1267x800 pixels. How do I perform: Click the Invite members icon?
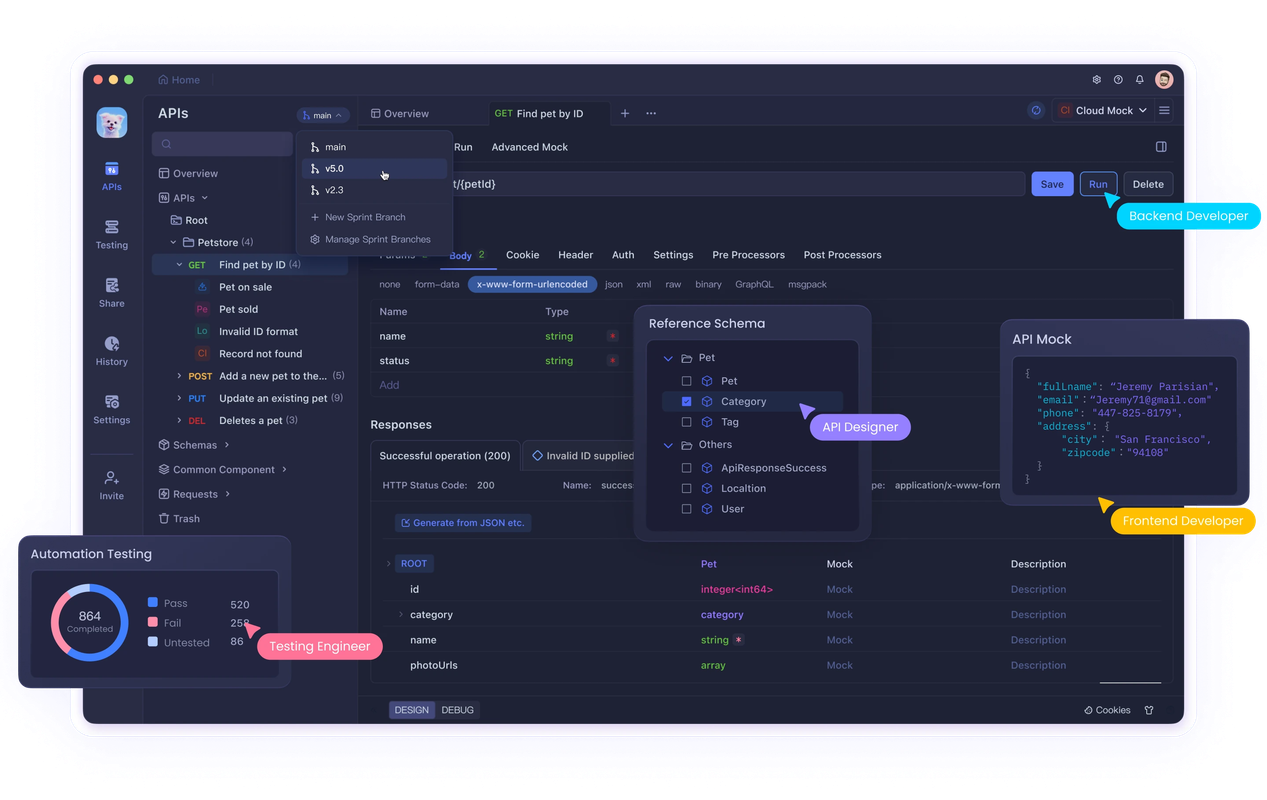(112, 477)
